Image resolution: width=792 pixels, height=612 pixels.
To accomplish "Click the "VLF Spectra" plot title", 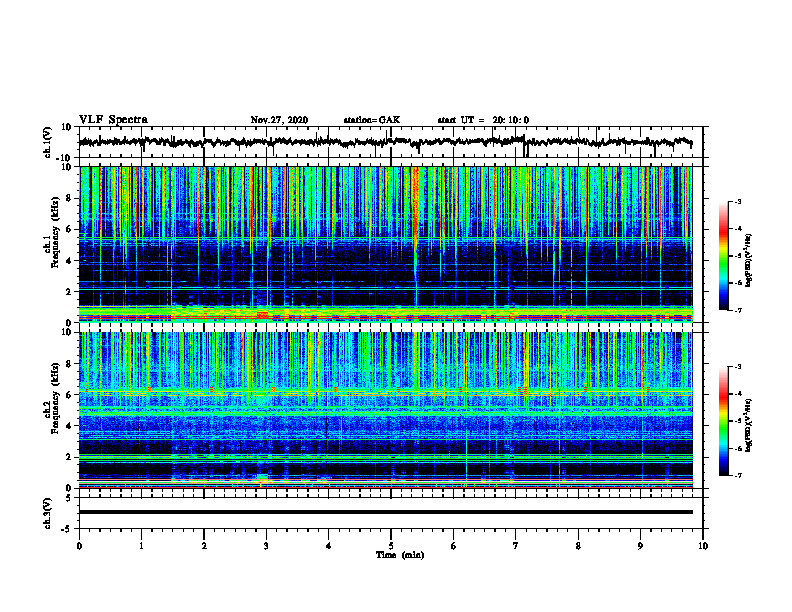I will [113, 119].
